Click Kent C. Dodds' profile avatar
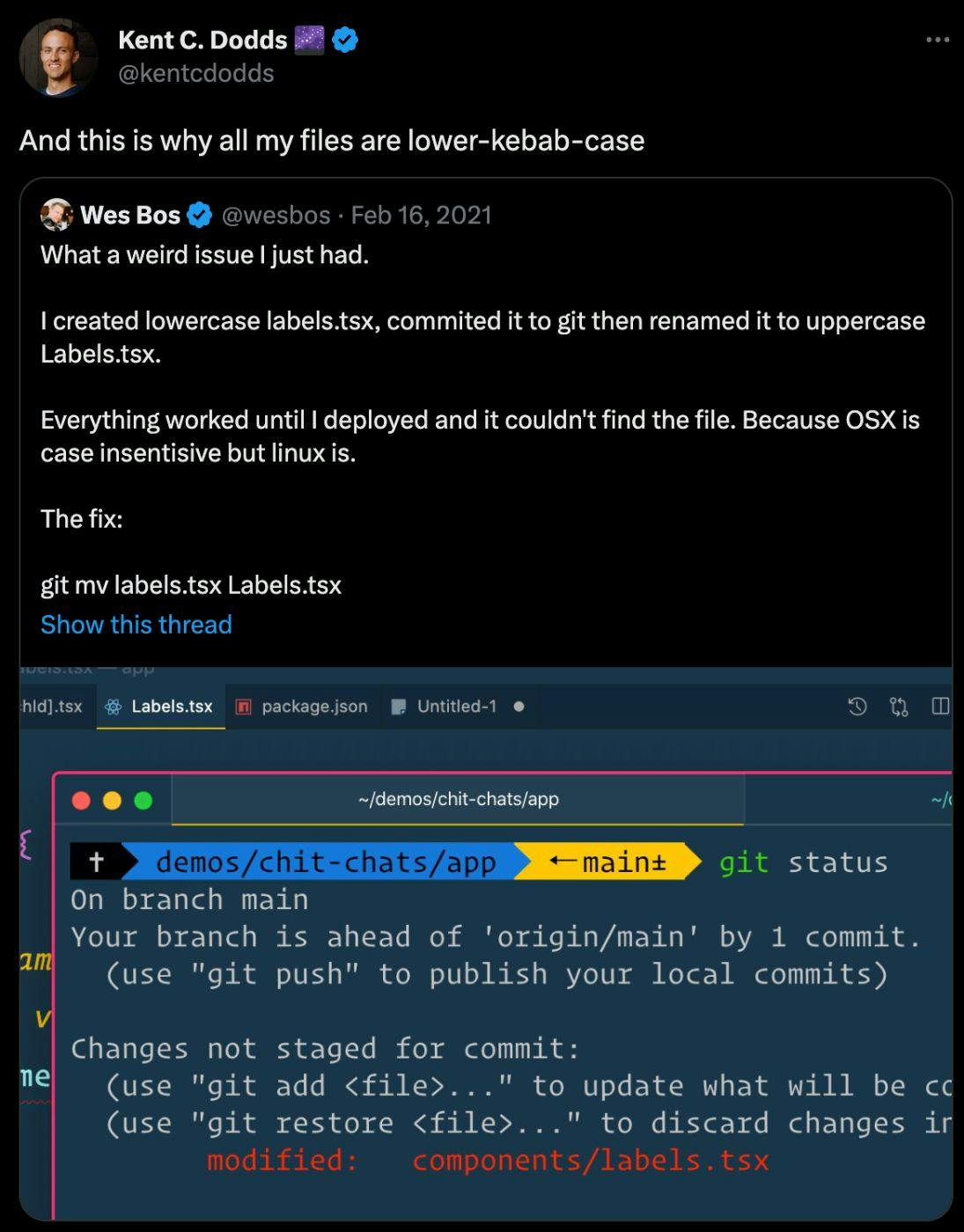Image resolution: width=964 pixels, height=1232 pixels. [58, 57]
